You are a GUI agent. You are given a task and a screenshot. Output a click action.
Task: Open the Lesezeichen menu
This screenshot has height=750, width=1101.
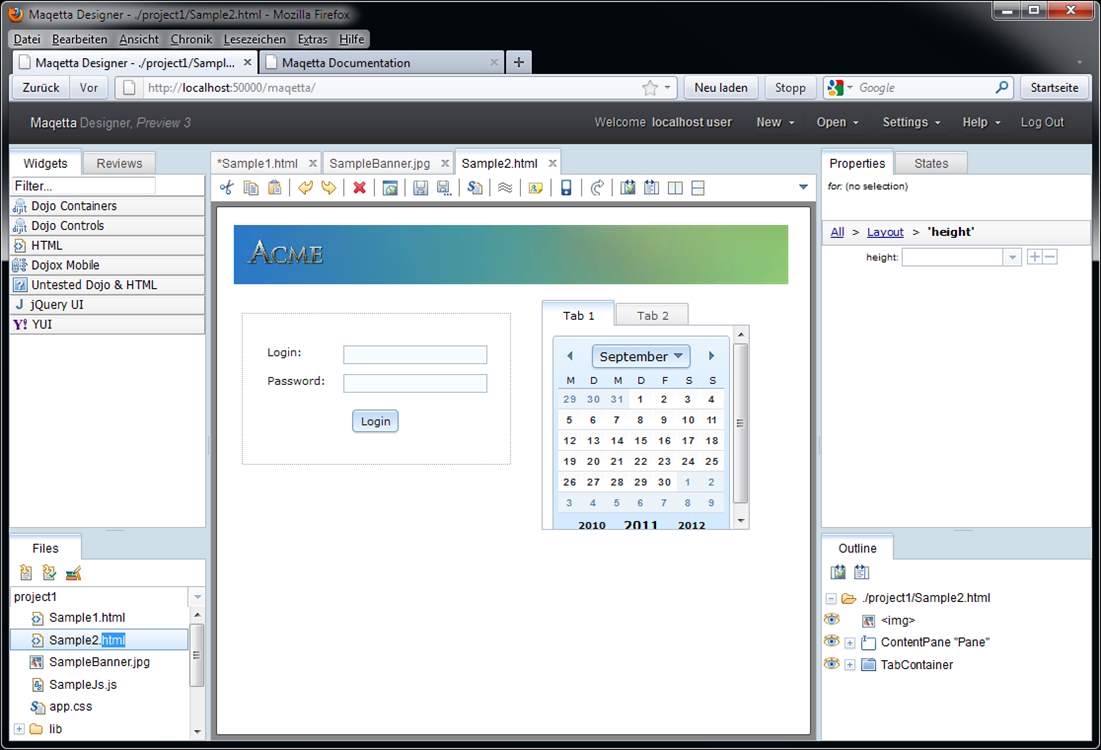coord(255,39)
